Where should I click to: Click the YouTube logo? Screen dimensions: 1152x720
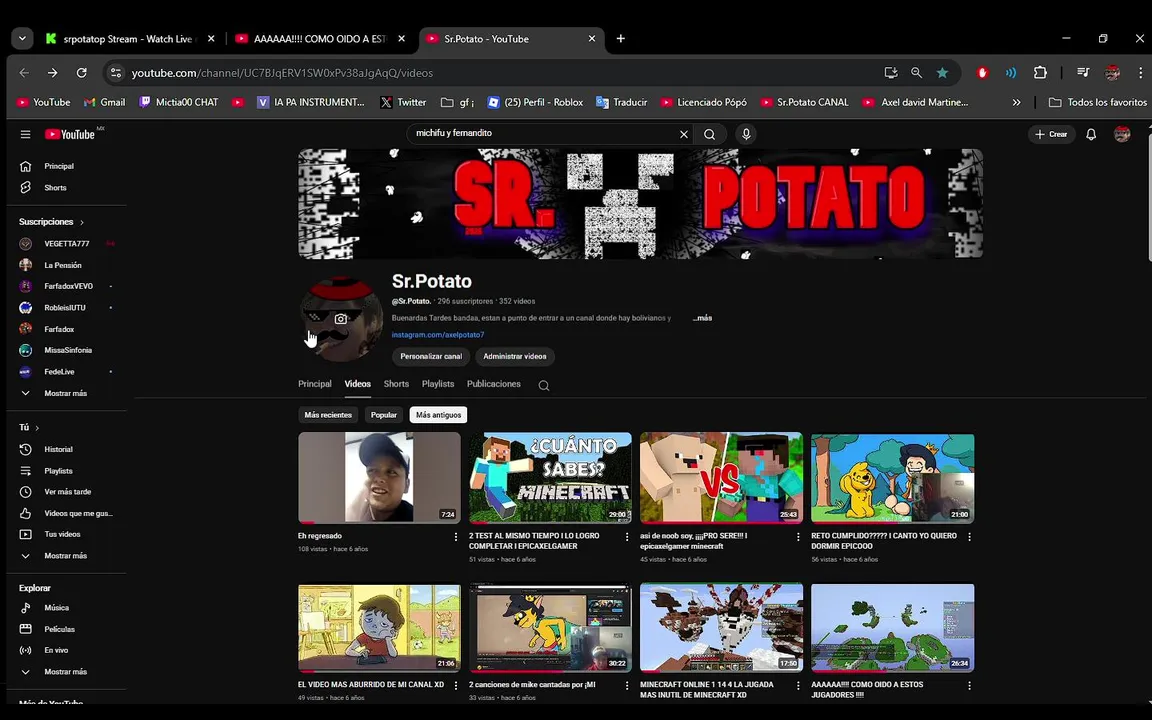click(x=70, y=134)
